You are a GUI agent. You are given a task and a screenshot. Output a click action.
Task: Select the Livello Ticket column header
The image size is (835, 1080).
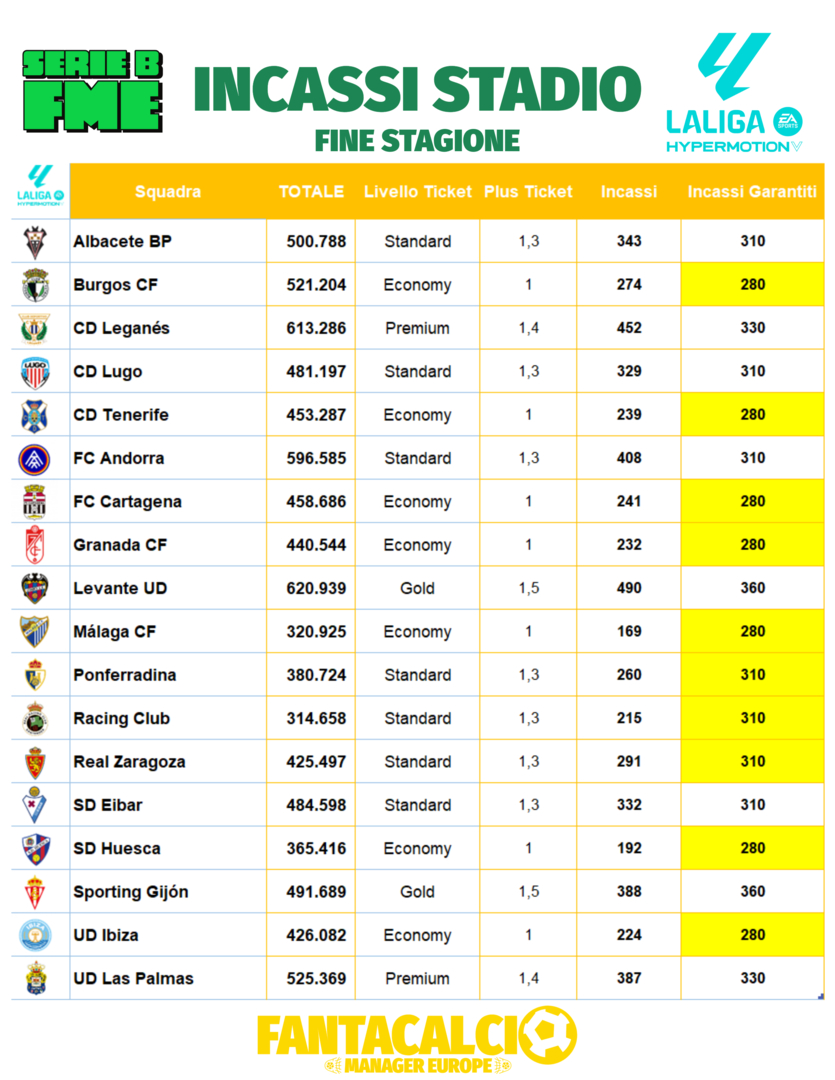pos(417,192)
